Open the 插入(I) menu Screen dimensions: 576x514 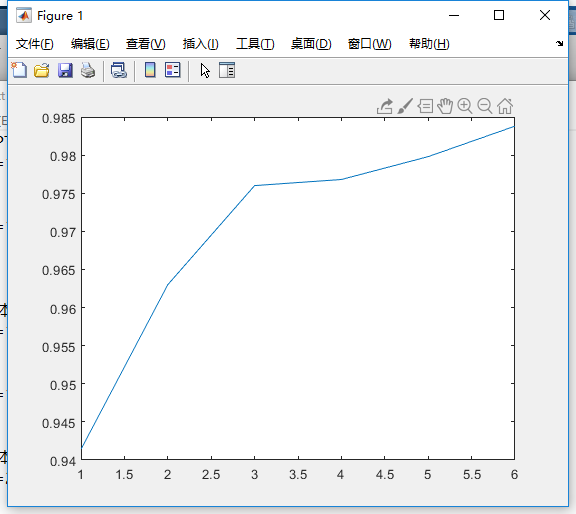tap(201, 44)
